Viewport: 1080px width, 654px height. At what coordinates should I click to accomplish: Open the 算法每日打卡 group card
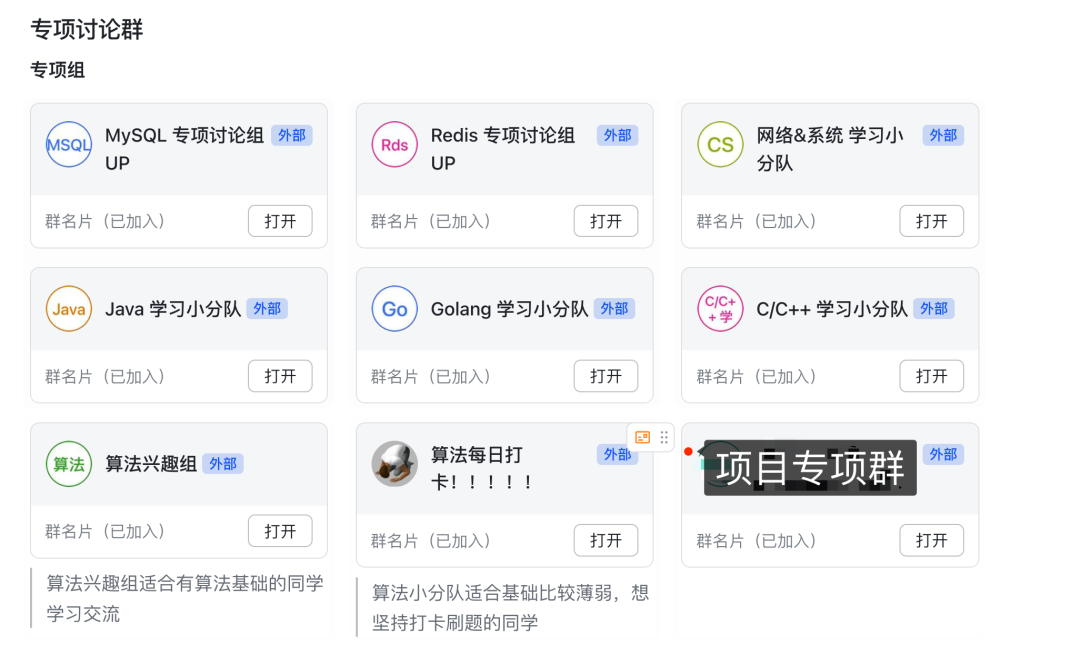(x=606, y=540)
